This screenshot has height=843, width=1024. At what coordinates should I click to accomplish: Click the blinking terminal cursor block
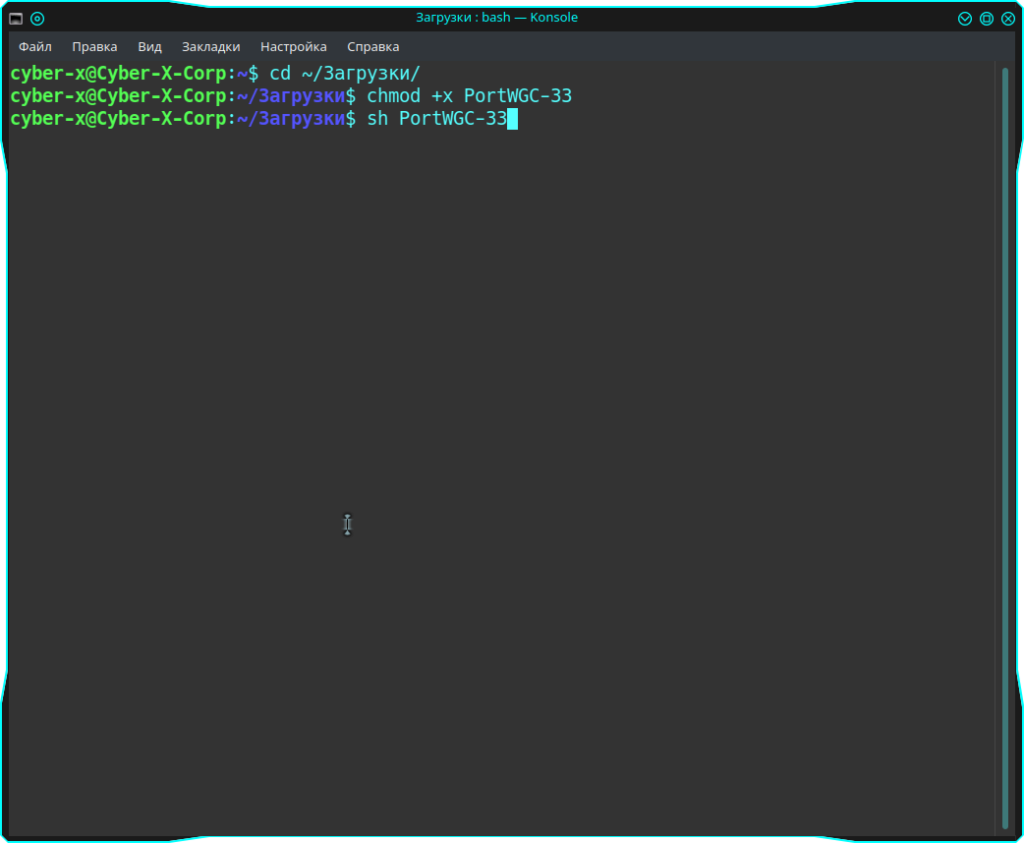pos(513,119)
